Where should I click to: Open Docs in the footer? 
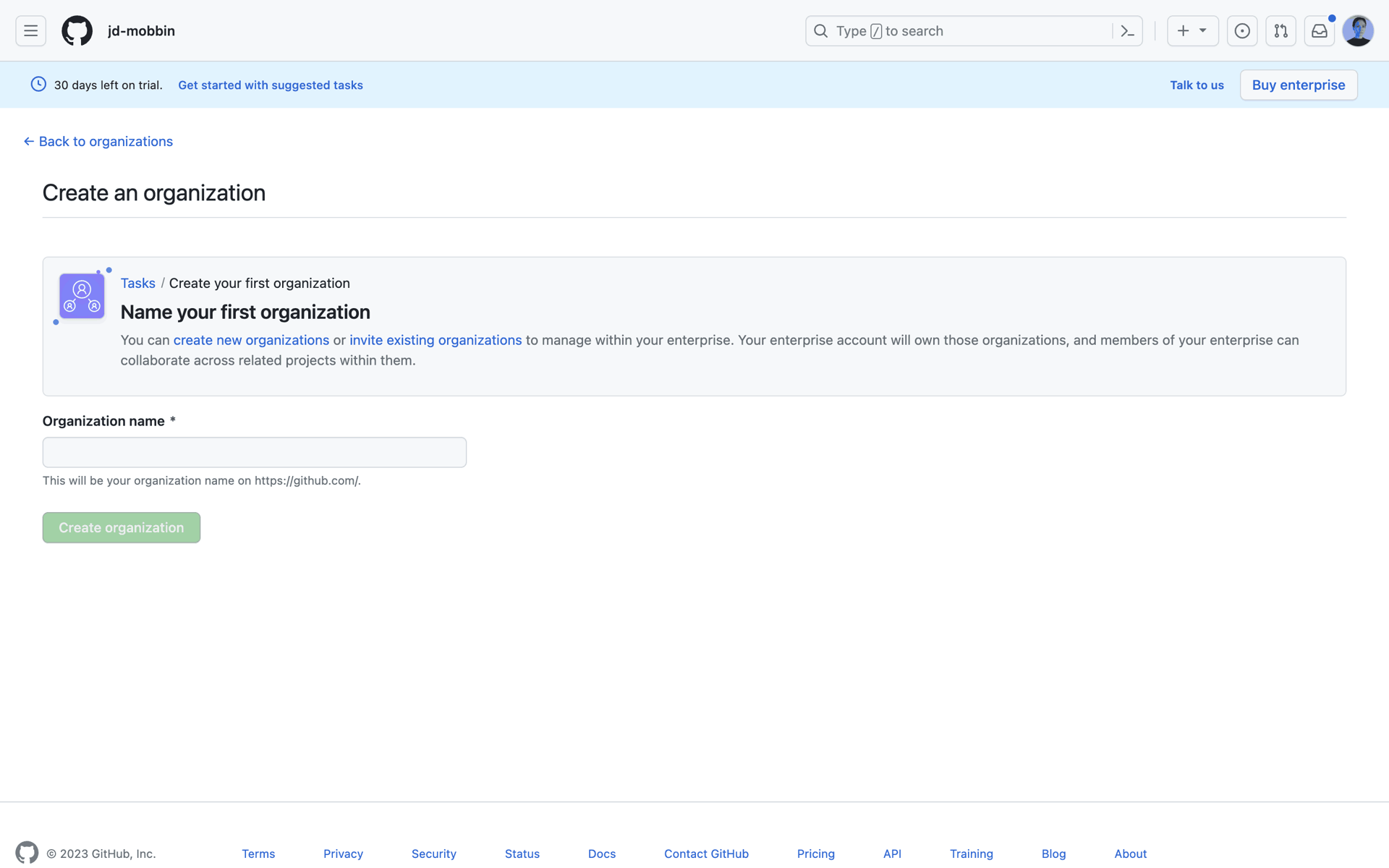tap(602, 854)
